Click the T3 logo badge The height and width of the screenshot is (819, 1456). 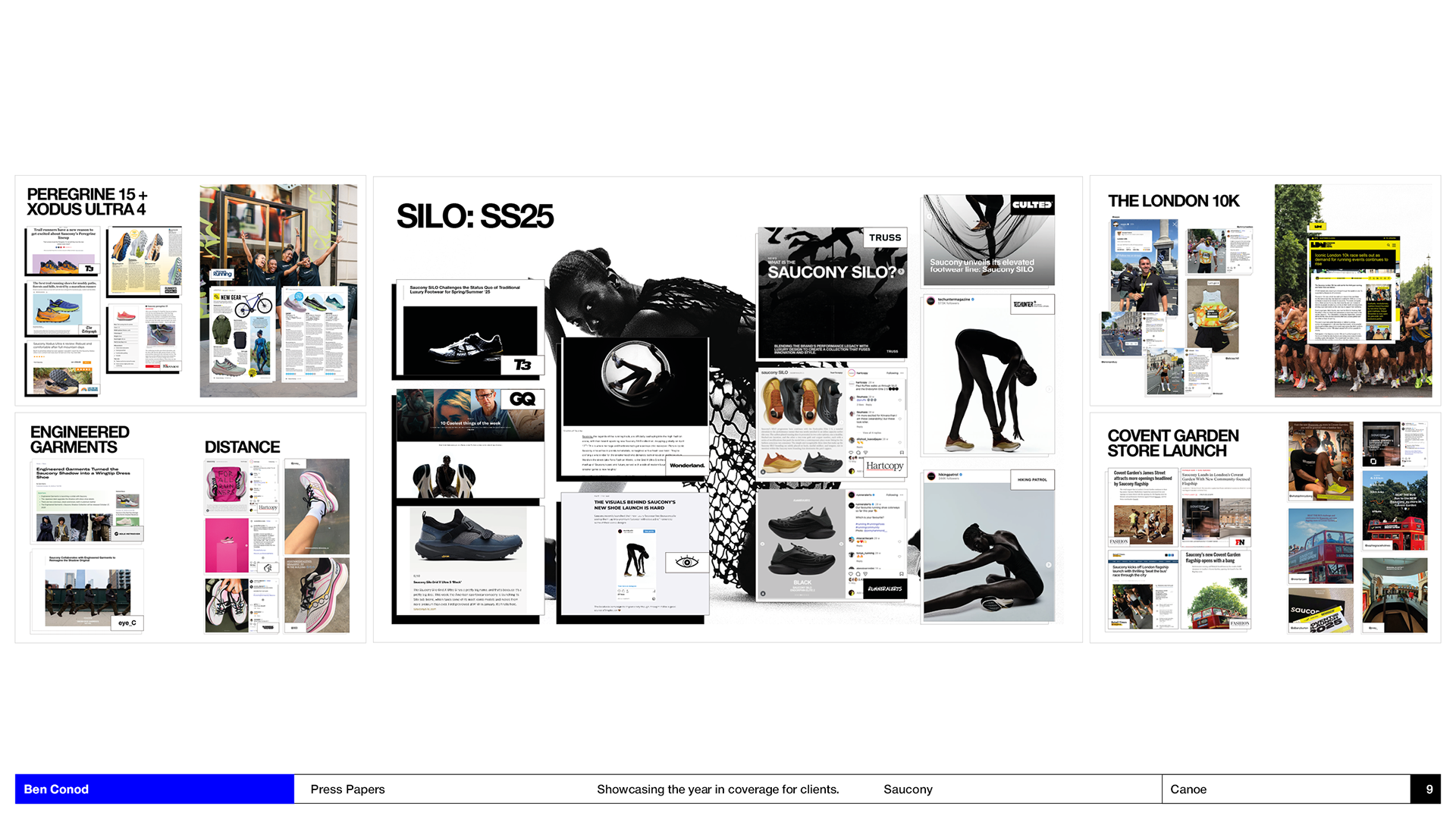tap(522, 366)
